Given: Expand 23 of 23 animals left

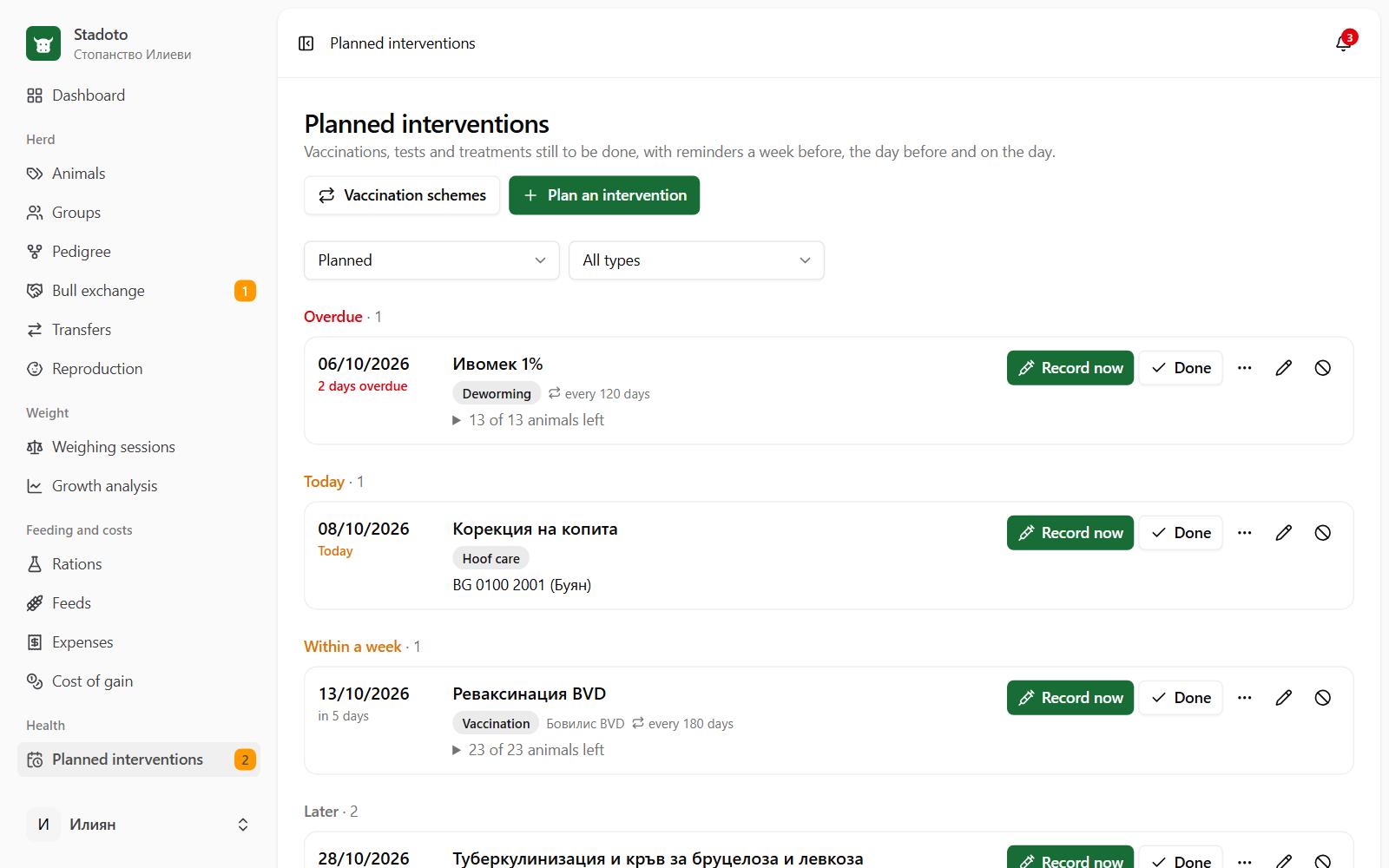Looking at the screenshot, I should 529,750.
